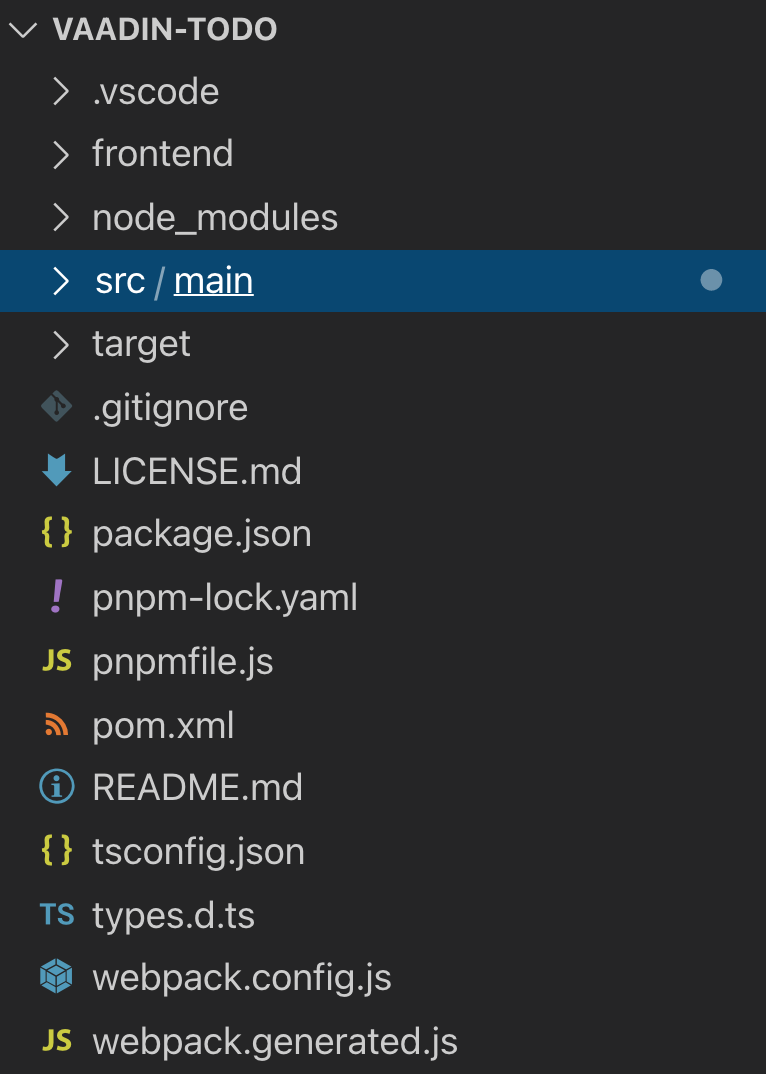Select the tsconfig.json file
Image resolution: width=766 pixels, height=1074 pixels.
199,851
